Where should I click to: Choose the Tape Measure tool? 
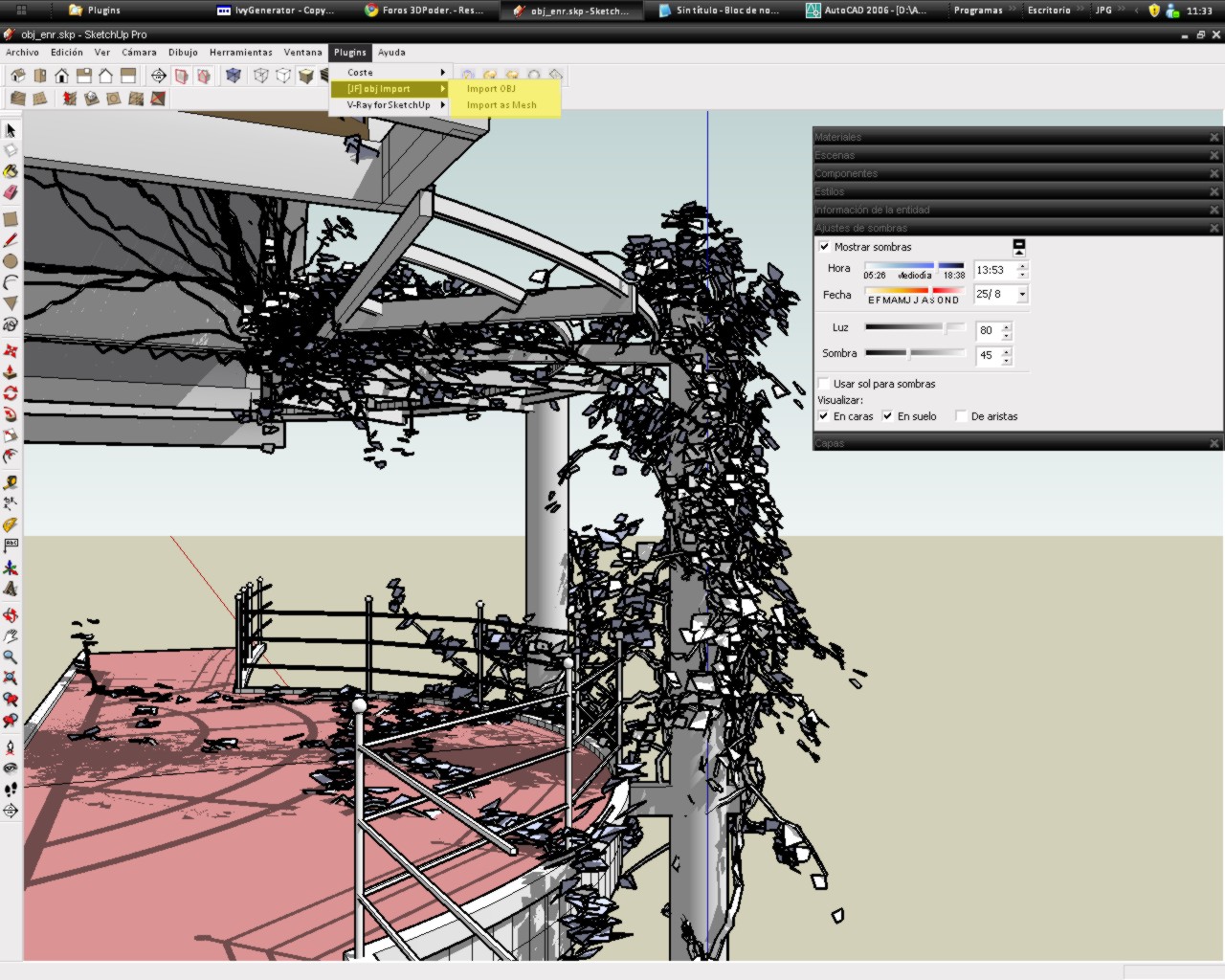coord(11,483)
